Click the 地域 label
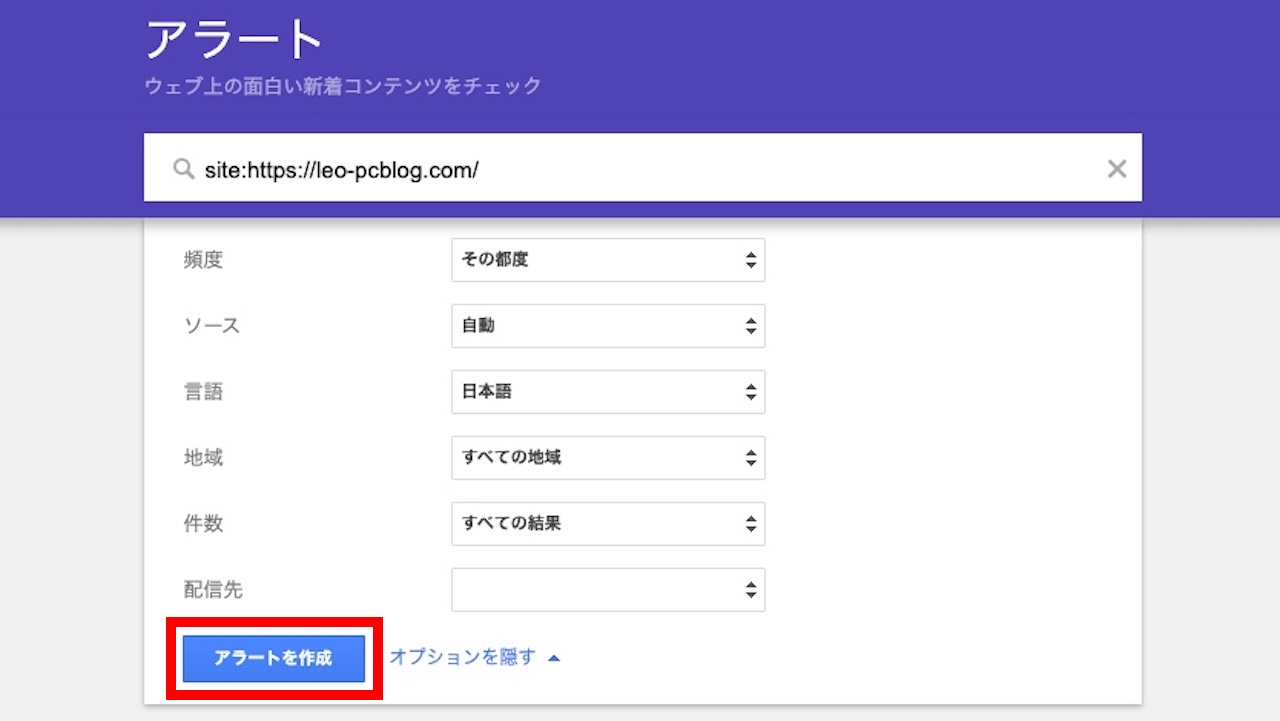This screenshot has width=1280, height=721. point(204,458)
